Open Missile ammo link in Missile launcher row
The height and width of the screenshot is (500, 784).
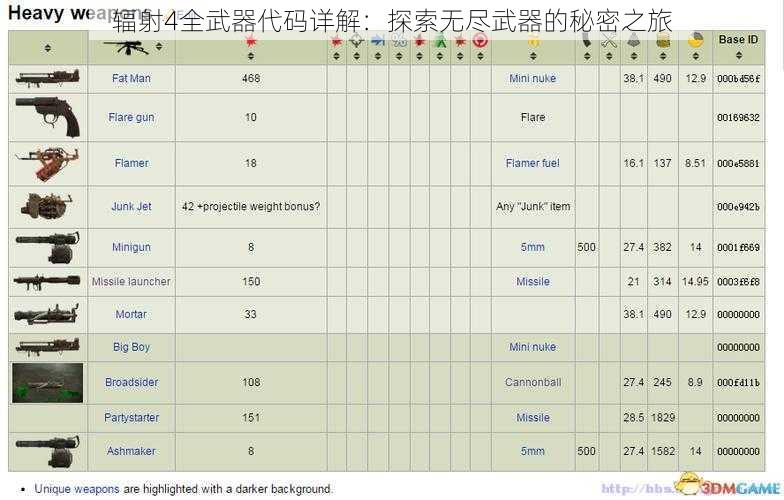click(x=533, y=282)
